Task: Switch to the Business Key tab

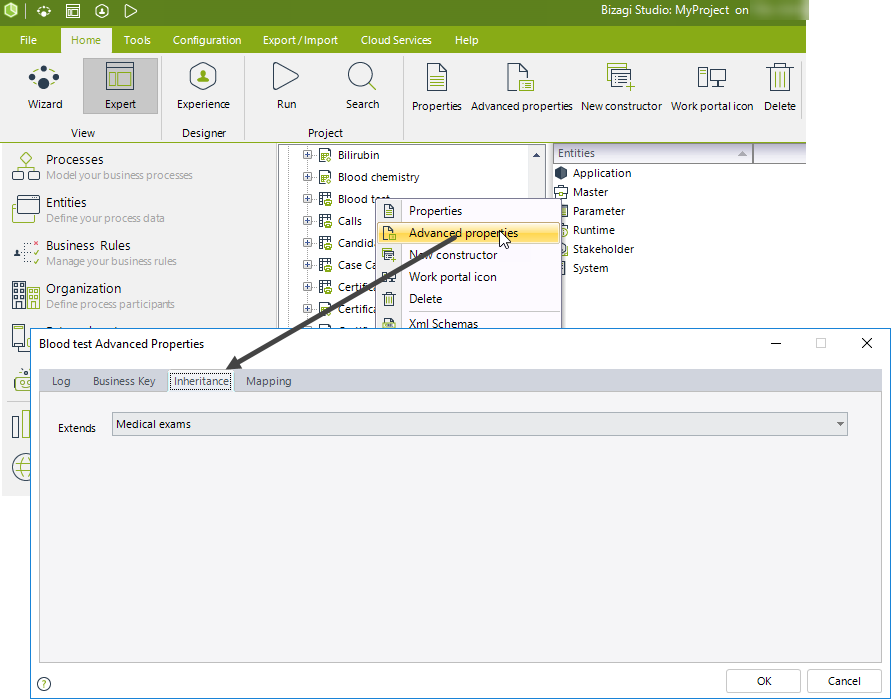Action: tap(124, 381)
